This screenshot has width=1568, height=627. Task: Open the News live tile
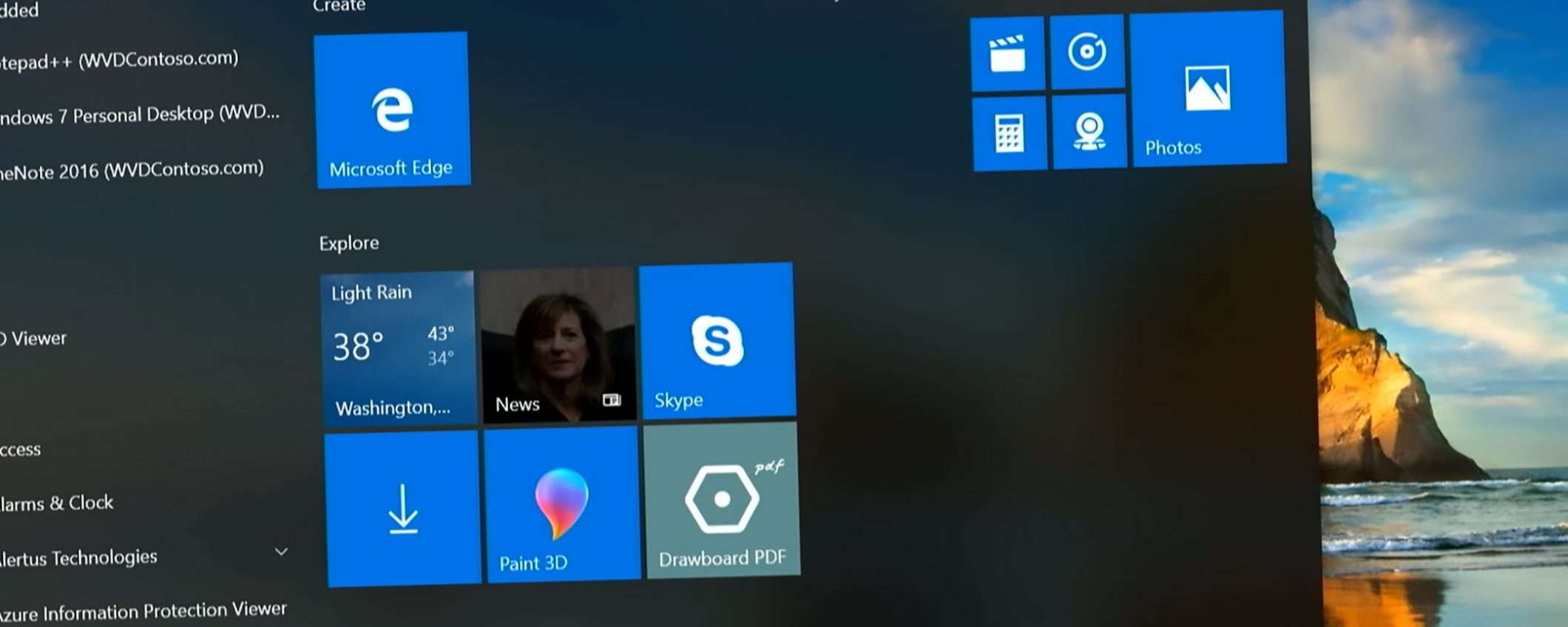point(558,345)
